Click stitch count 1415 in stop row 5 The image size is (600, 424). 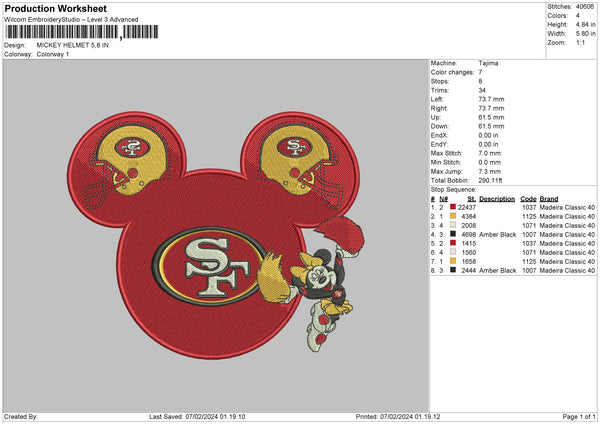pos(469,243)
